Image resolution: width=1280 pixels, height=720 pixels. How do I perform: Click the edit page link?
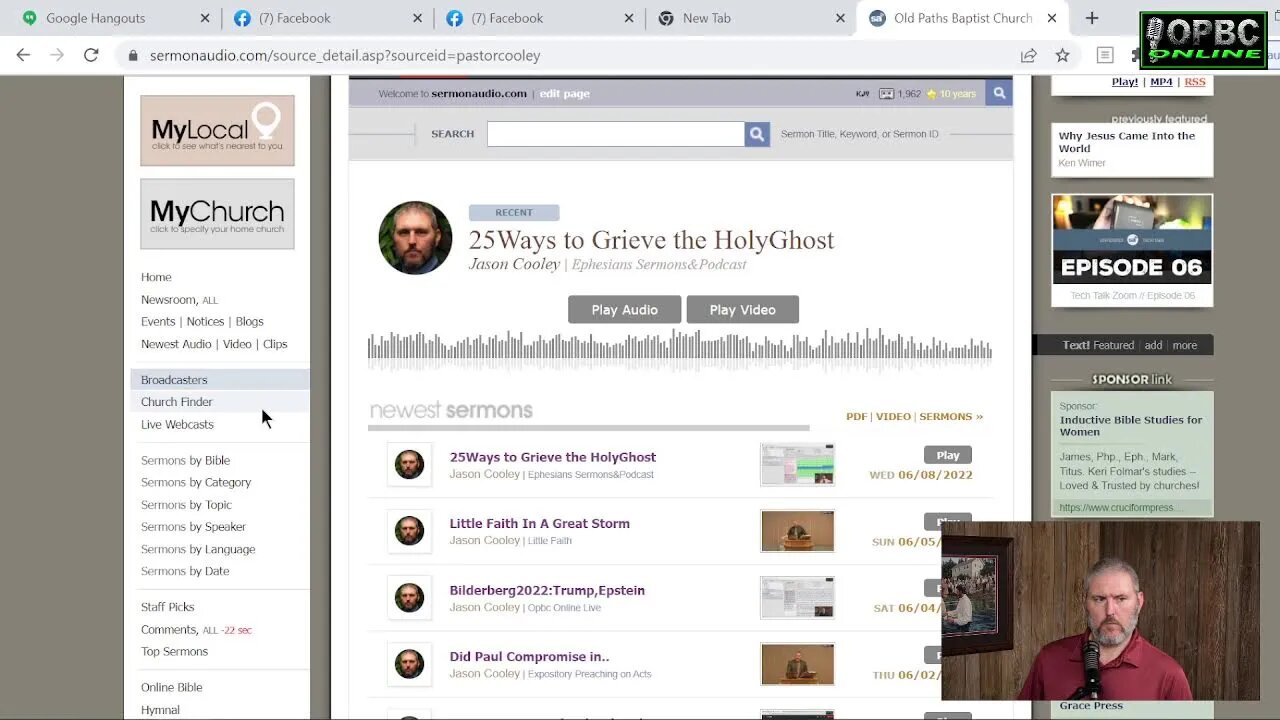point(565,93)
